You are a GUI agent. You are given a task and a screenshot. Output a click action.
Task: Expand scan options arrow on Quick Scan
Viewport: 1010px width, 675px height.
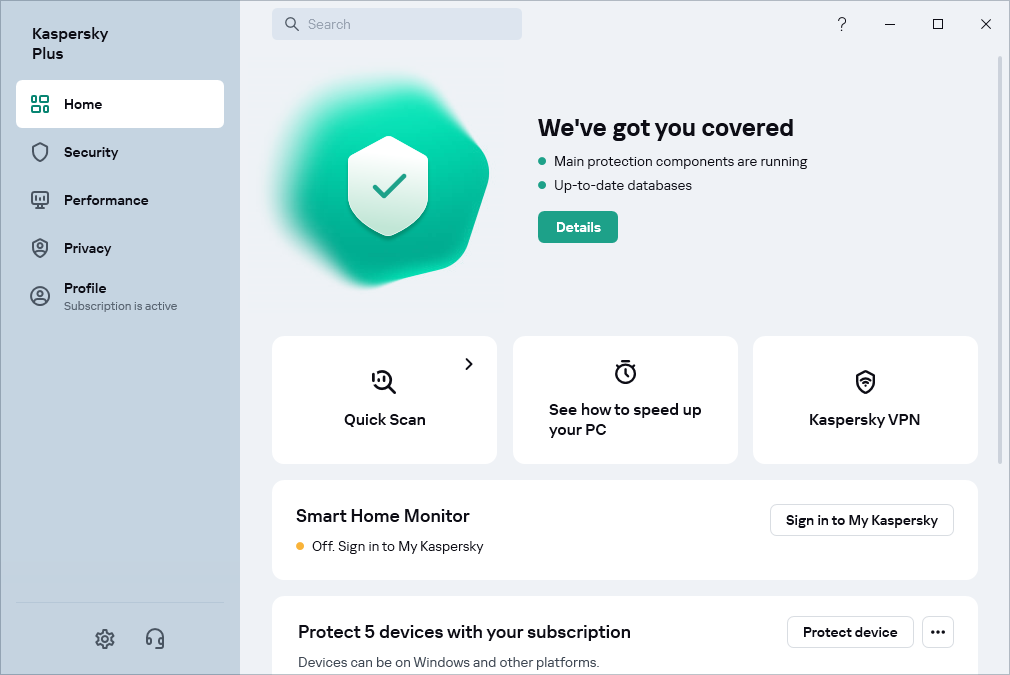[x=469, y=364]
